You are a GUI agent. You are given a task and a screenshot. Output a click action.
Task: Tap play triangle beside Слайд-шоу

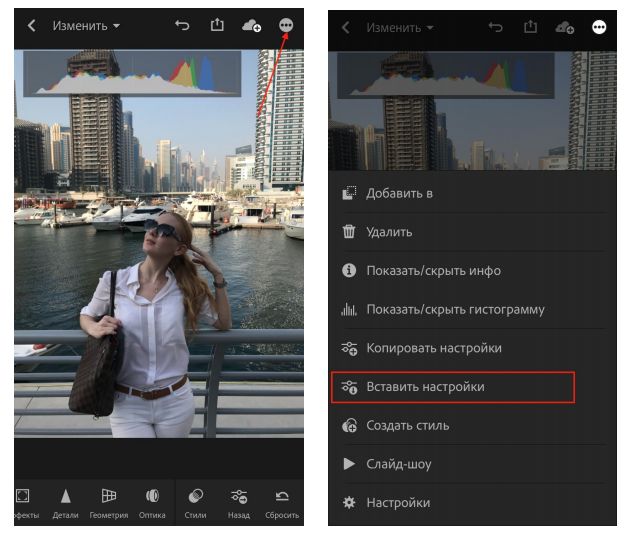[x=349, y=464]
